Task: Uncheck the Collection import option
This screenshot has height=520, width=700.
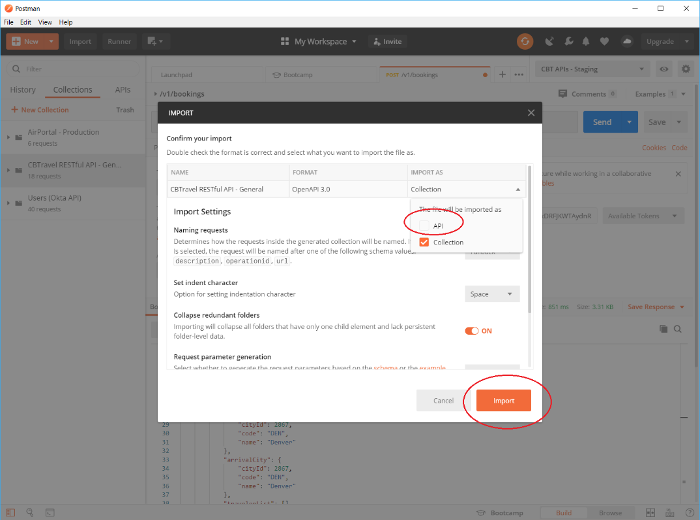Action: click(424, 242)
